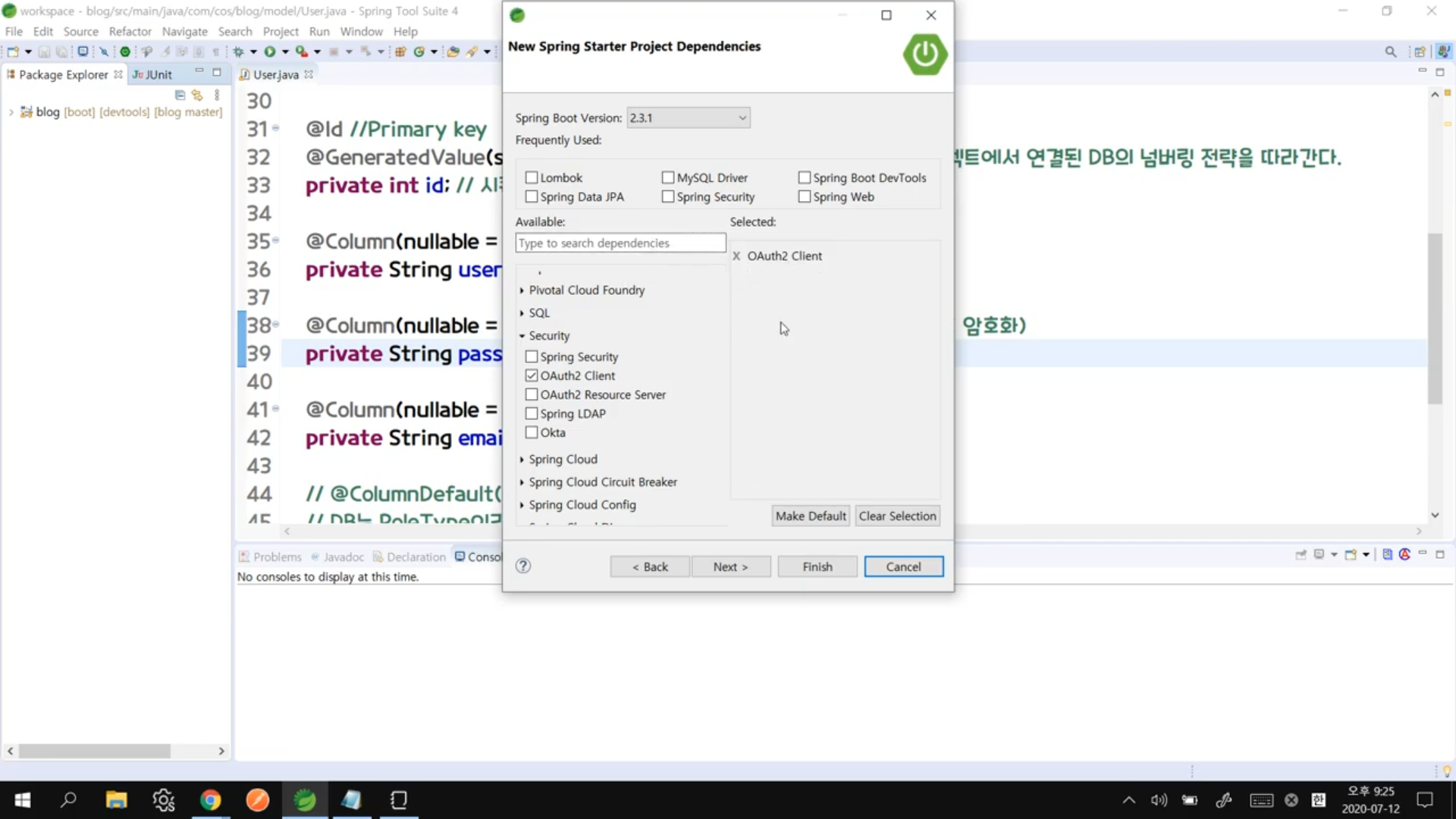Image resolution: width=1456 pixels, height=819 pixels.
Task: Enable the Lombok checkbox
Action: (x=532, y=177)
